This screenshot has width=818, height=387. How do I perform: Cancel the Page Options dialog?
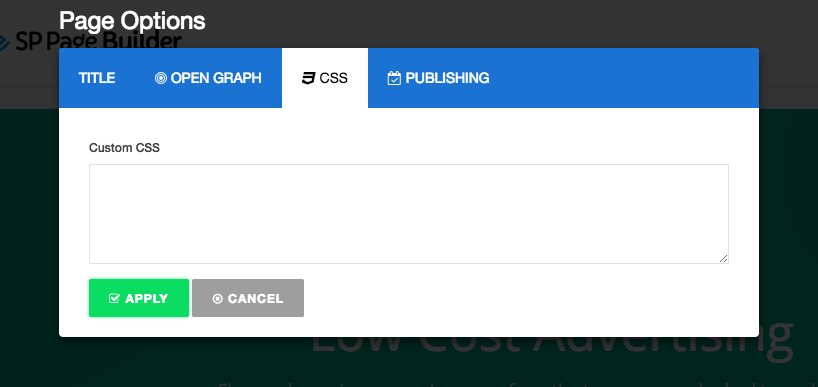click(248, 298)
